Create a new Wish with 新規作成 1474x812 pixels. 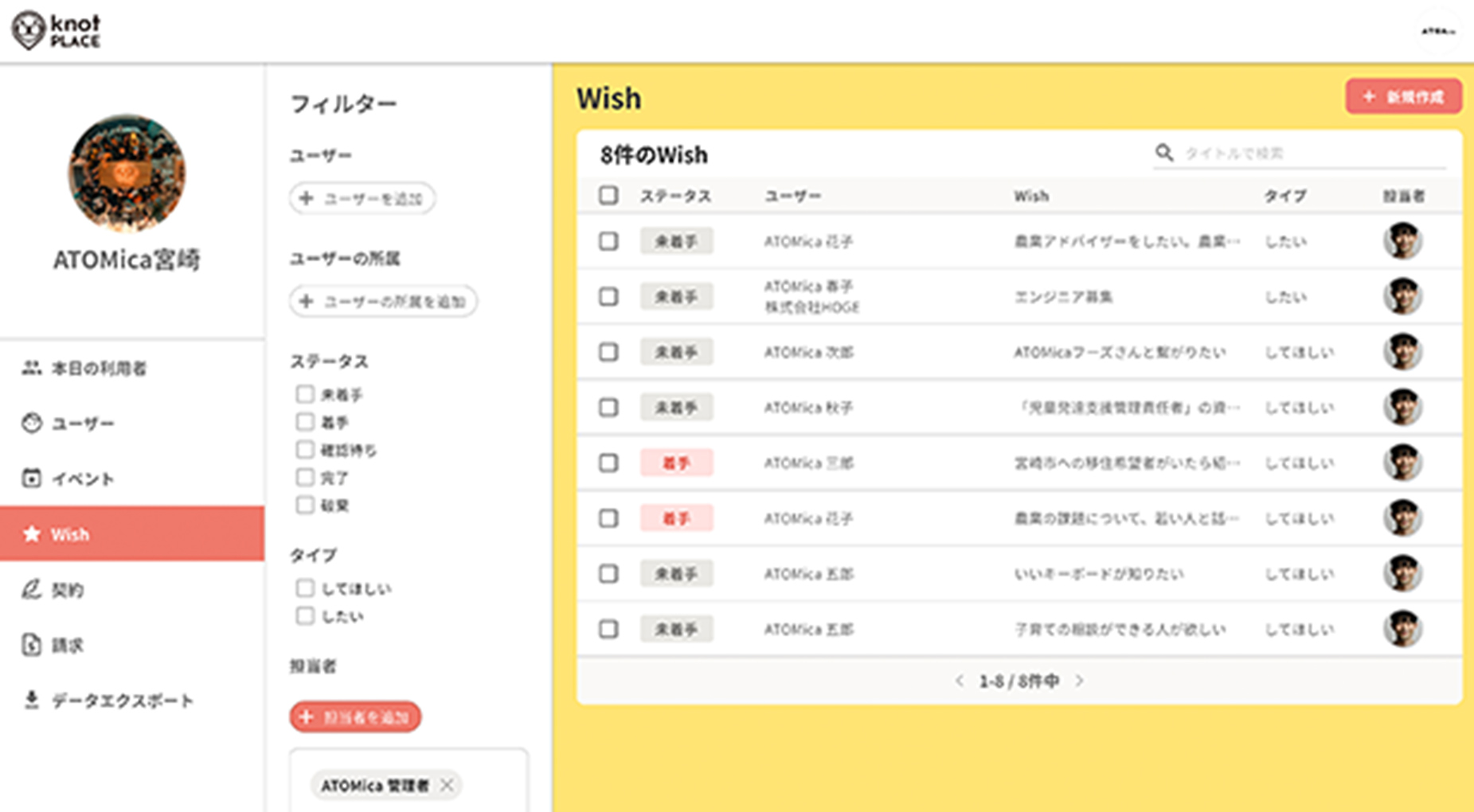tap(1403, 96)
